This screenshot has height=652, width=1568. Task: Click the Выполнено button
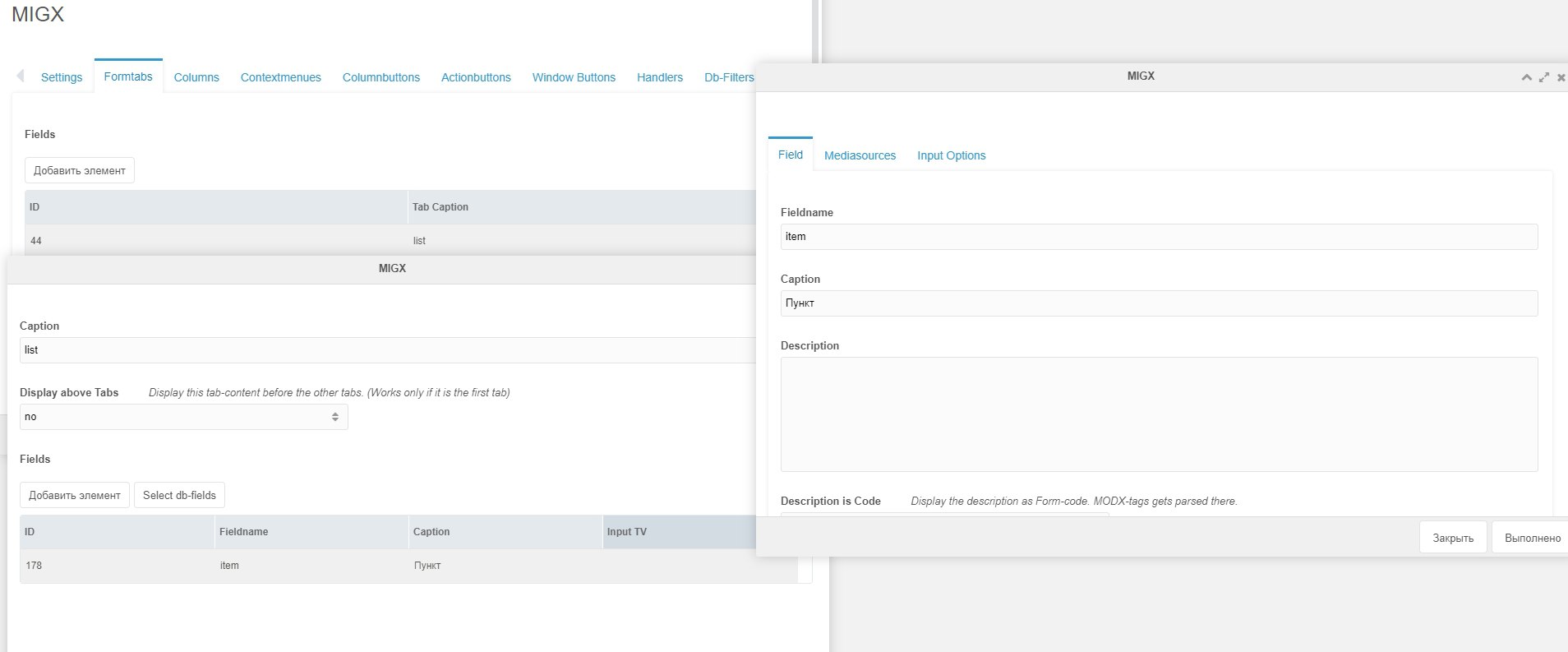click(x=1532, y=538)
